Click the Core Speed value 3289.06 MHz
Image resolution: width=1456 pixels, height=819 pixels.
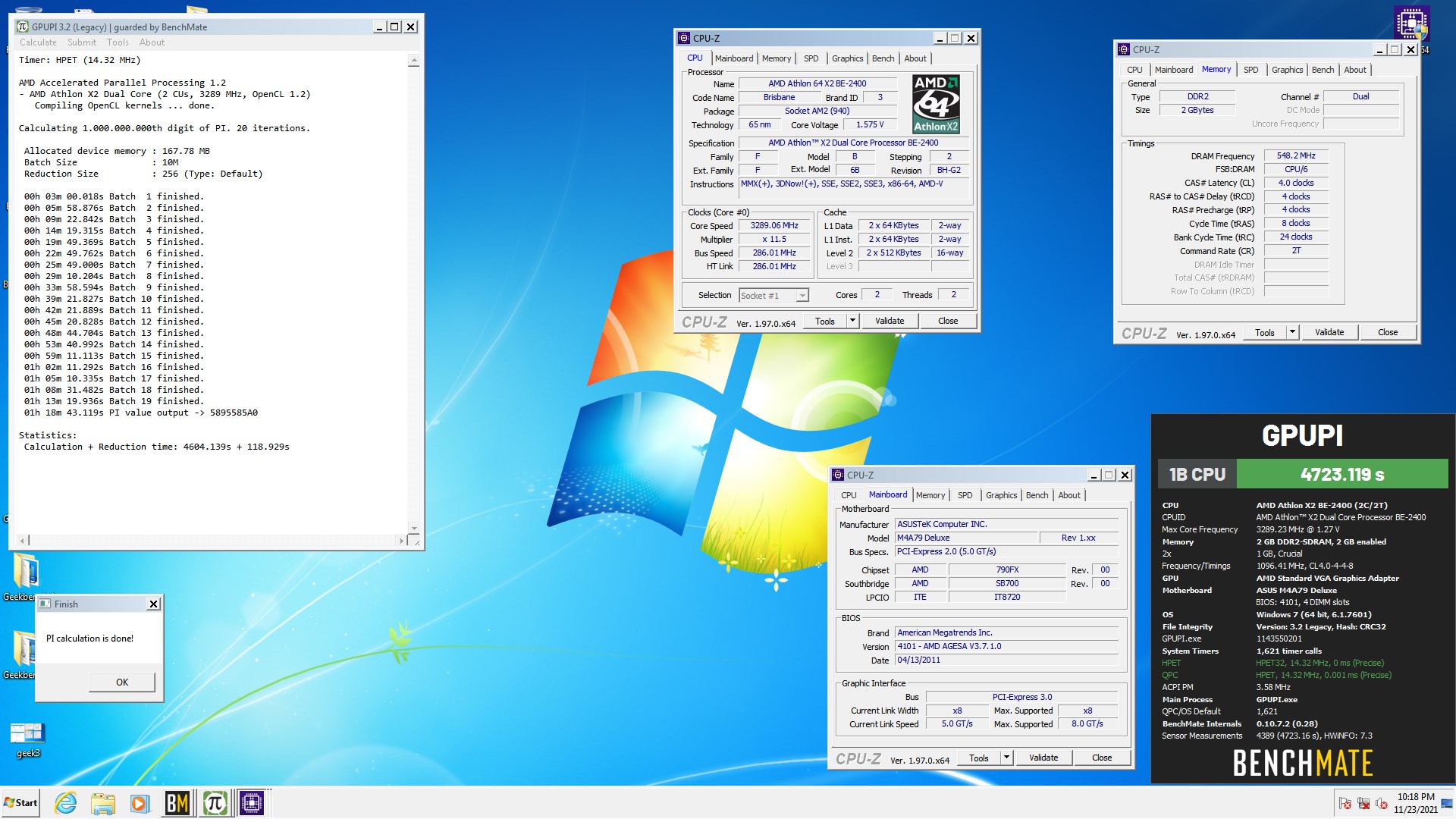pyautogui.click(x=774, y=225)
